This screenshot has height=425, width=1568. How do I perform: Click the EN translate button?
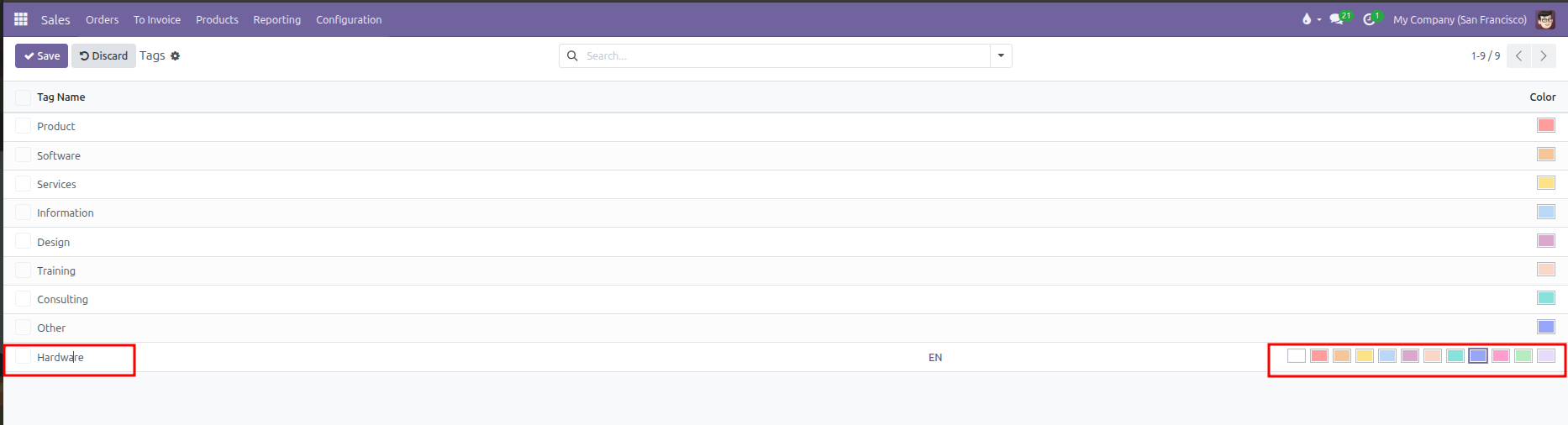[935, 358]
